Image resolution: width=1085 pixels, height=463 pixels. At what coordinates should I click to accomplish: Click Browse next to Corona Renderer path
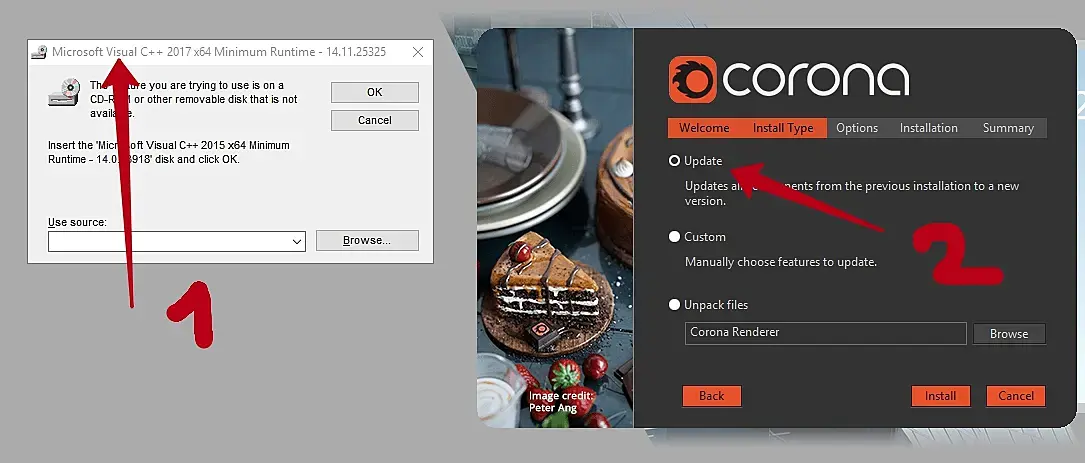point(1009,334)
